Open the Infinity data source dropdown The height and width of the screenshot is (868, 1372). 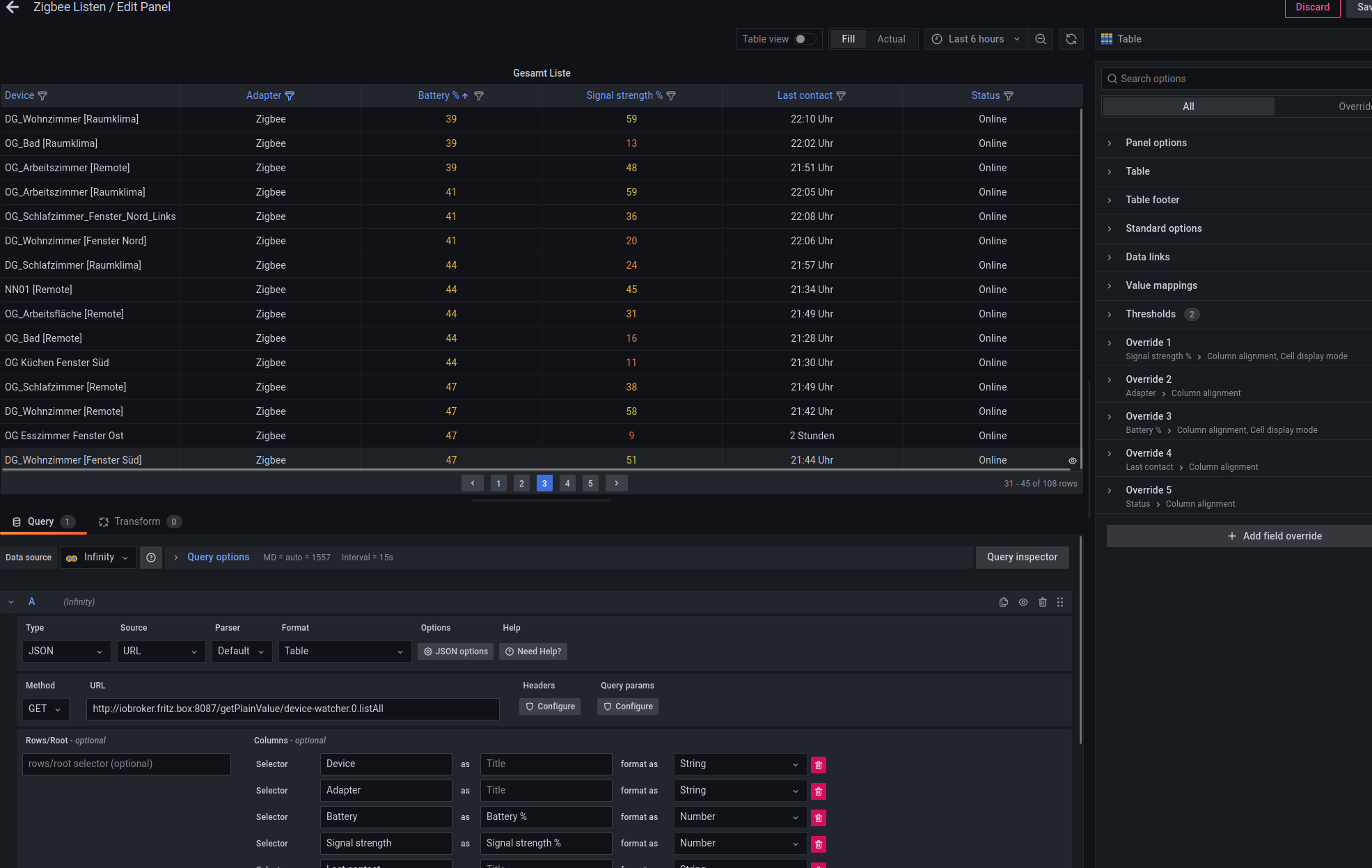pyautogui.click(x=98, y=558)
